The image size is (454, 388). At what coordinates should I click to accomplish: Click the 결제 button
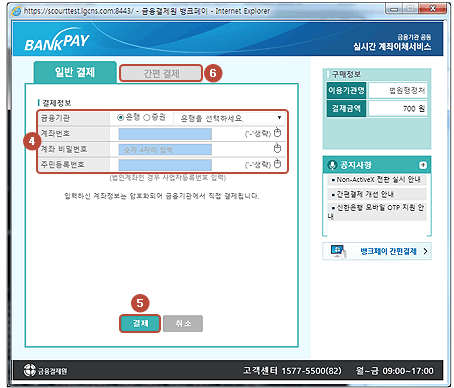tap(140, 323)
